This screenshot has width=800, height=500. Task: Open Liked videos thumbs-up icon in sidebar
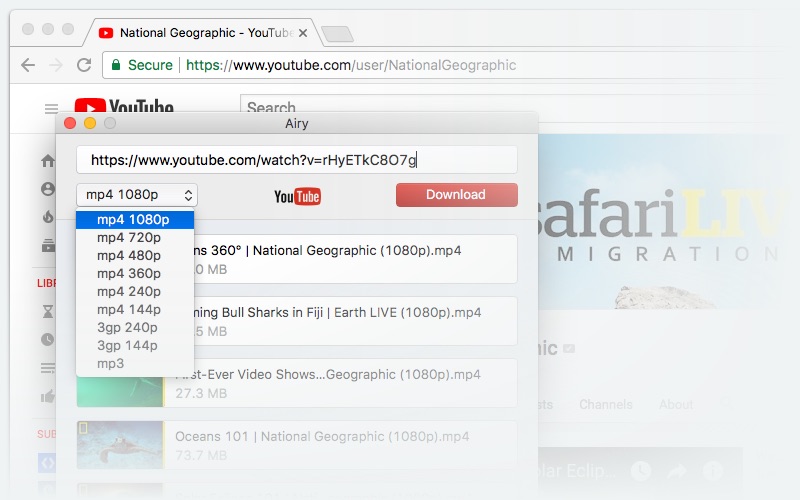pos(48,396)
